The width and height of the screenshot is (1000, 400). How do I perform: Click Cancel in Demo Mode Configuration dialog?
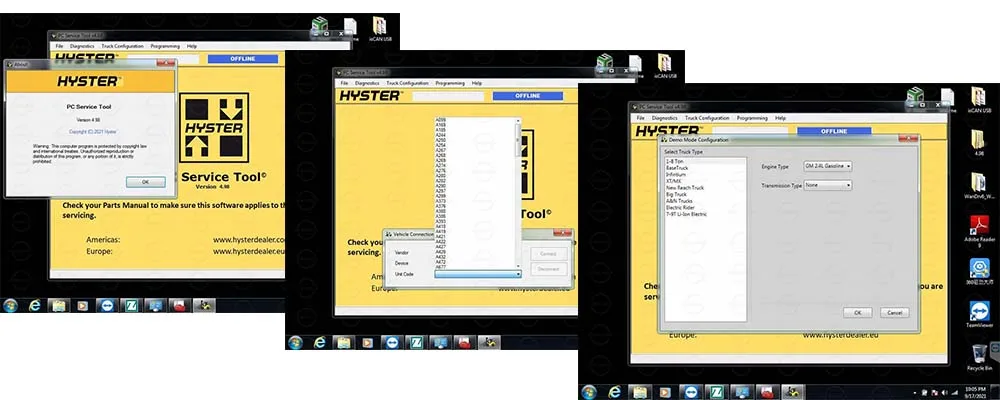(894, 313)
